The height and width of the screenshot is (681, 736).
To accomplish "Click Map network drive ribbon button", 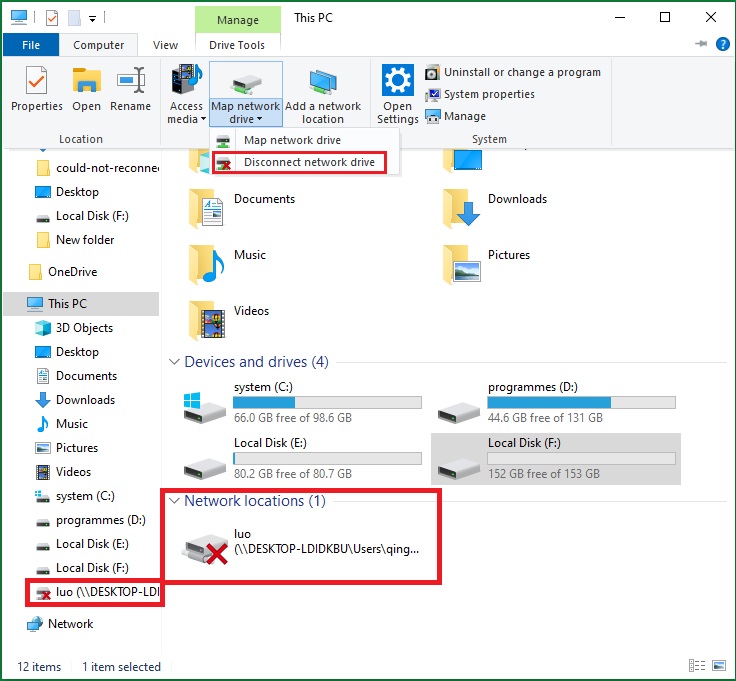I will coord(245,94).
